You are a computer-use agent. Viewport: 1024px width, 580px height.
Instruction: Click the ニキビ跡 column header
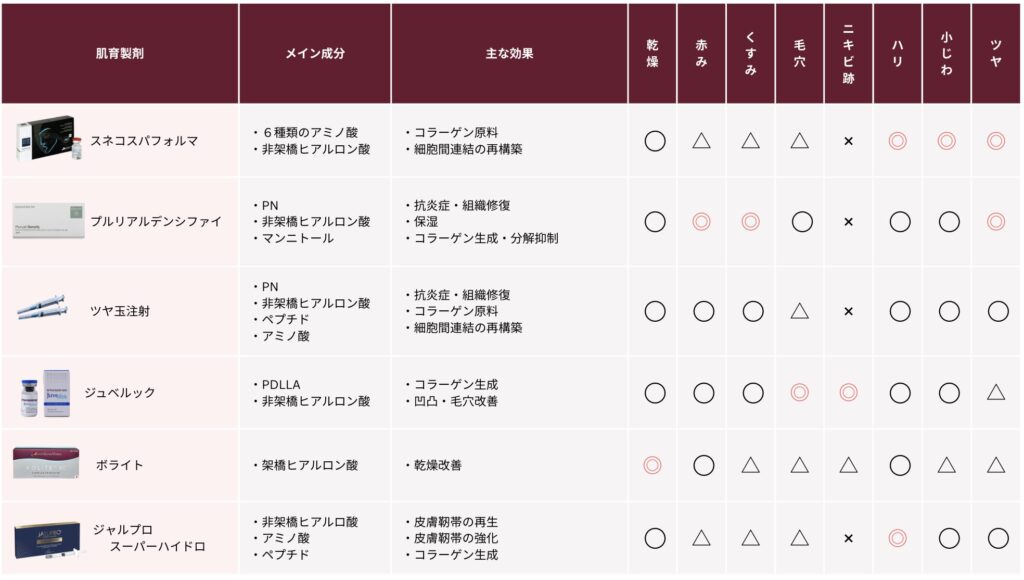pyautogui.click(x=848, y=54)
